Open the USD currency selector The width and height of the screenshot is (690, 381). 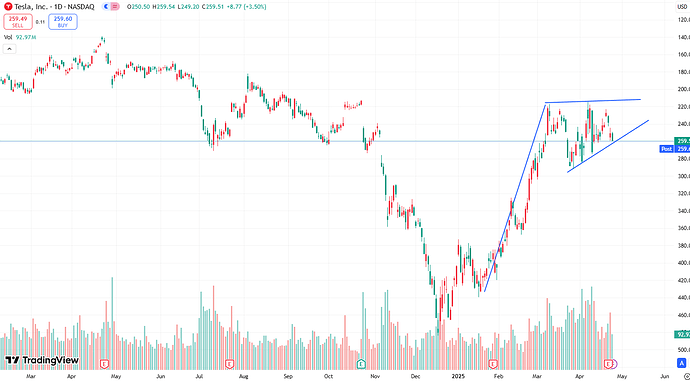pos(682,7)
